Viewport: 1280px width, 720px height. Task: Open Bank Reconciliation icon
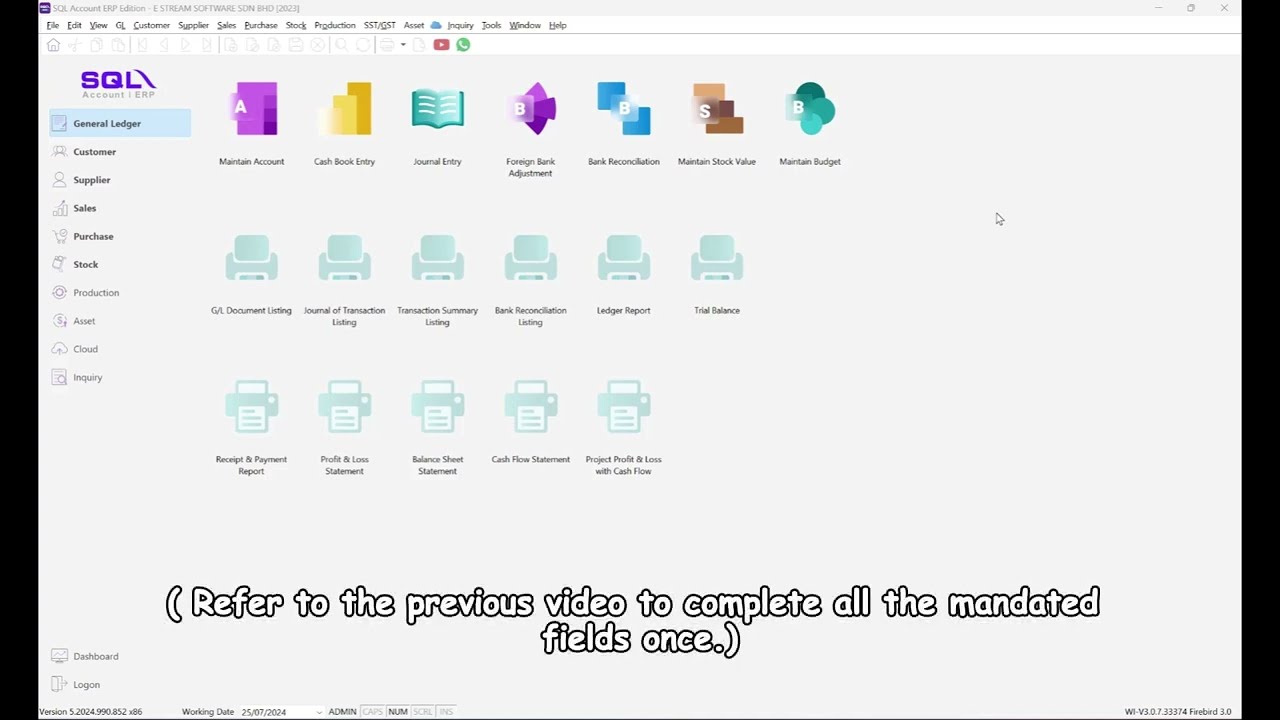(623, 109)
